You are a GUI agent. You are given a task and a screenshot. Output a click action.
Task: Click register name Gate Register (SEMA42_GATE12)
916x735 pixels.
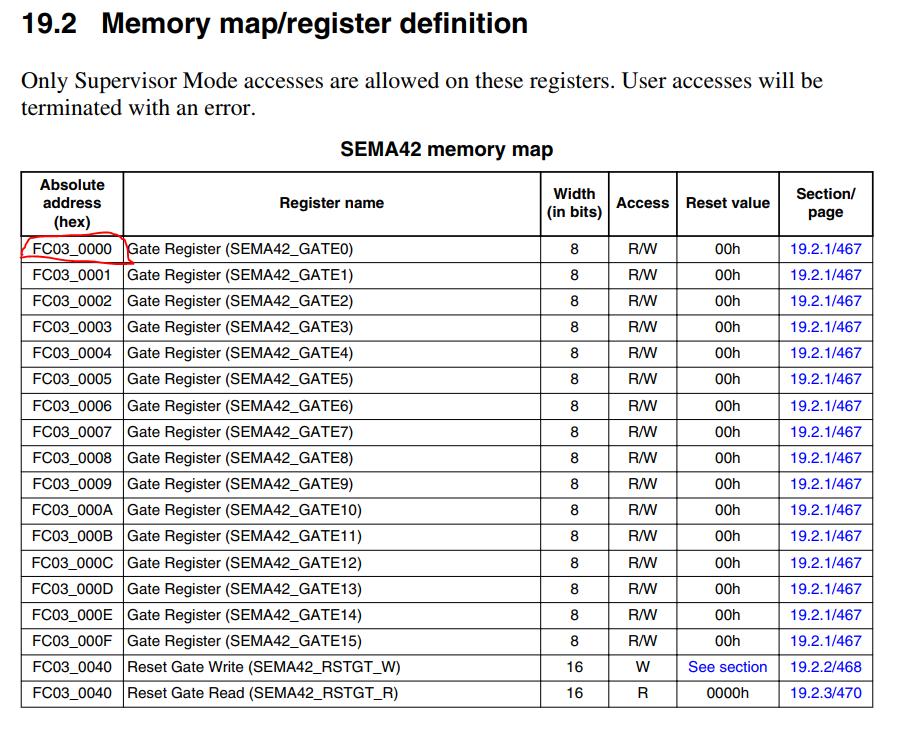click(x=244, y=563)
